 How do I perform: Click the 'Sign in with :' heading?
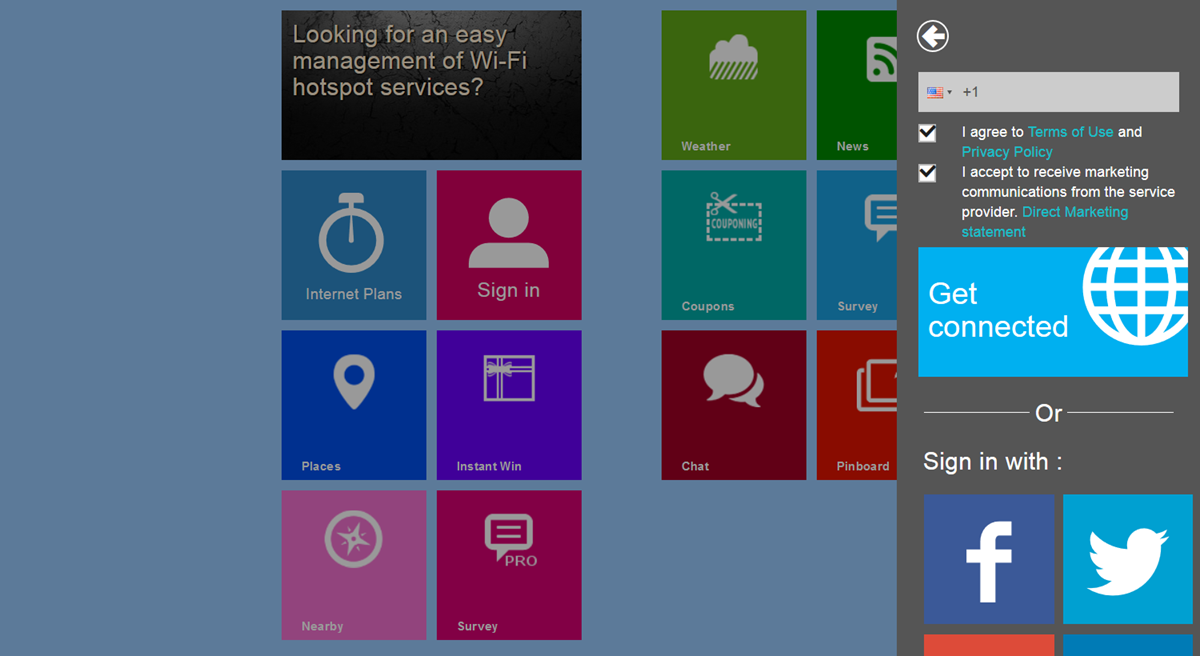tap(992, 462)
